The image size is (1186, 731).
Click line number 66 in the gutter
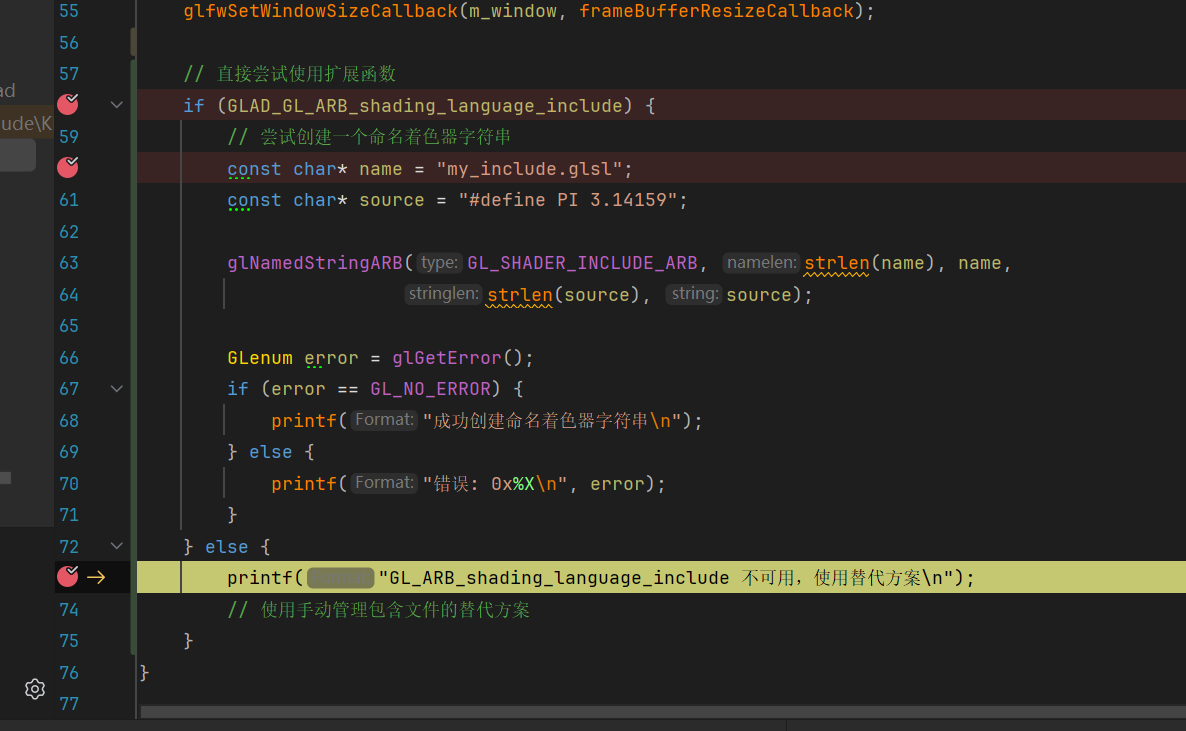(69, 357)
